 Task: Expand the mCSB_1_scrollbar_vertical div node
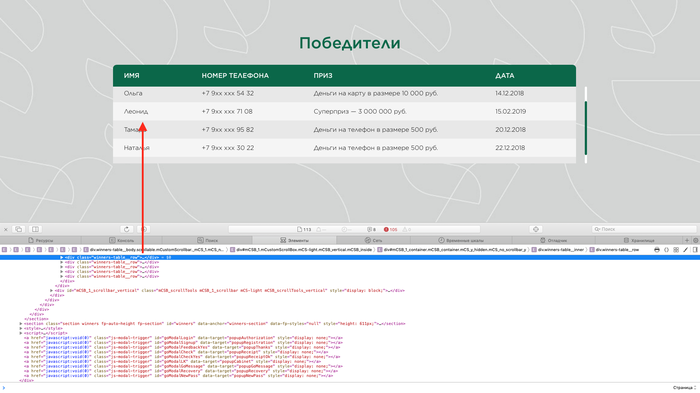[x=52, y=291]
